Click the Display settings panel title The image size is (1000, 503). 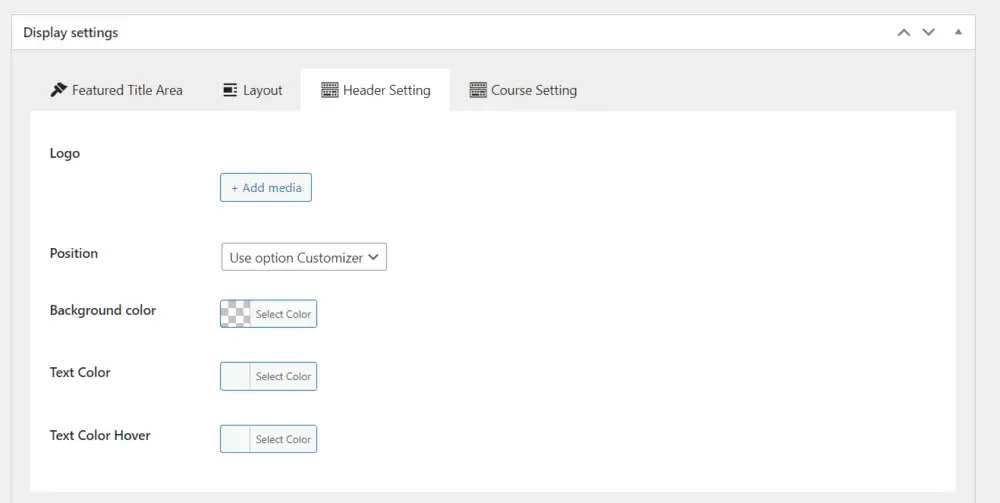tap(71, 33)
